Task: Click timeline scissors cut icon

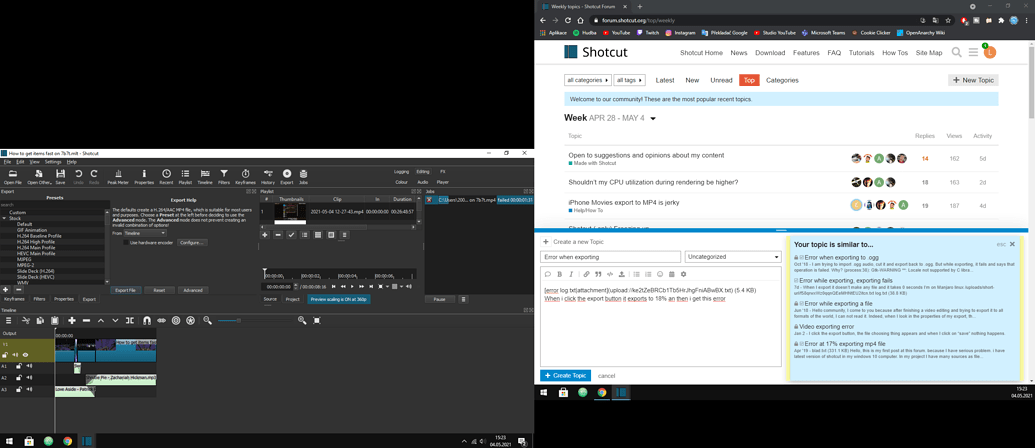Action: [26, 320]
